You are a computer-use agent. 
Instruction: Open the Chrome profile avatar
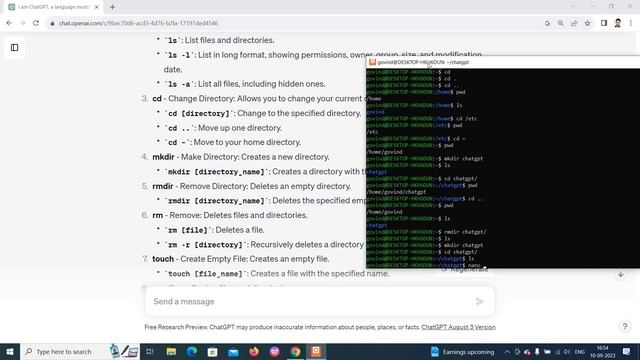(x=618, y=23)
